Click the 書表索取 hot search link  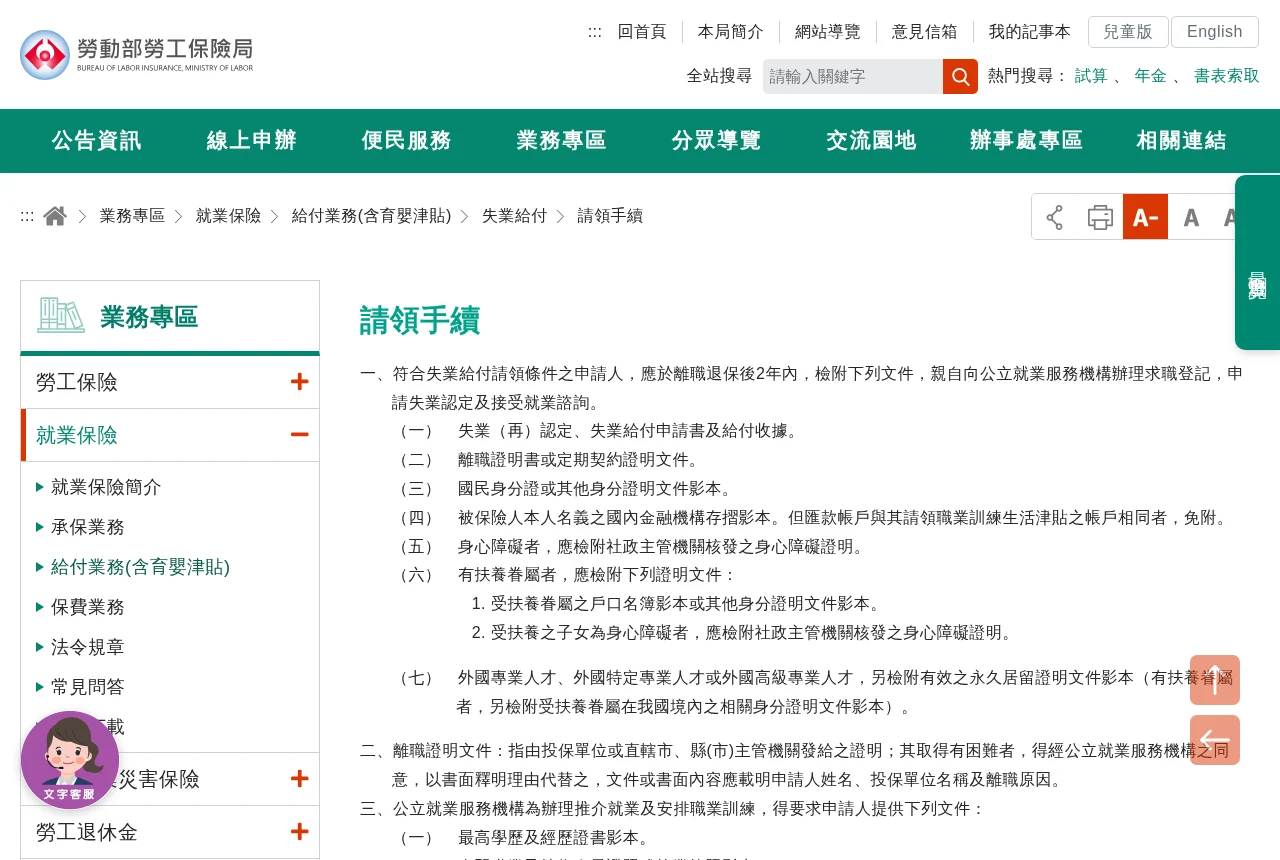pyautogui.click(x=1227, y=76)
